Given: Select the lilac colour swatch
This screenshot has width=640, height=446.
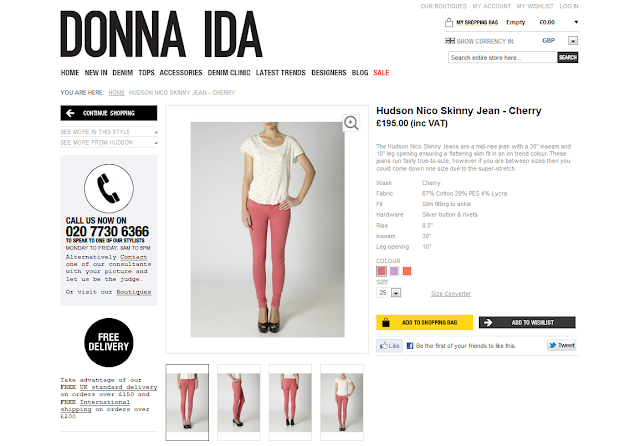Looking at the screenshot, I should click(394, 271).
